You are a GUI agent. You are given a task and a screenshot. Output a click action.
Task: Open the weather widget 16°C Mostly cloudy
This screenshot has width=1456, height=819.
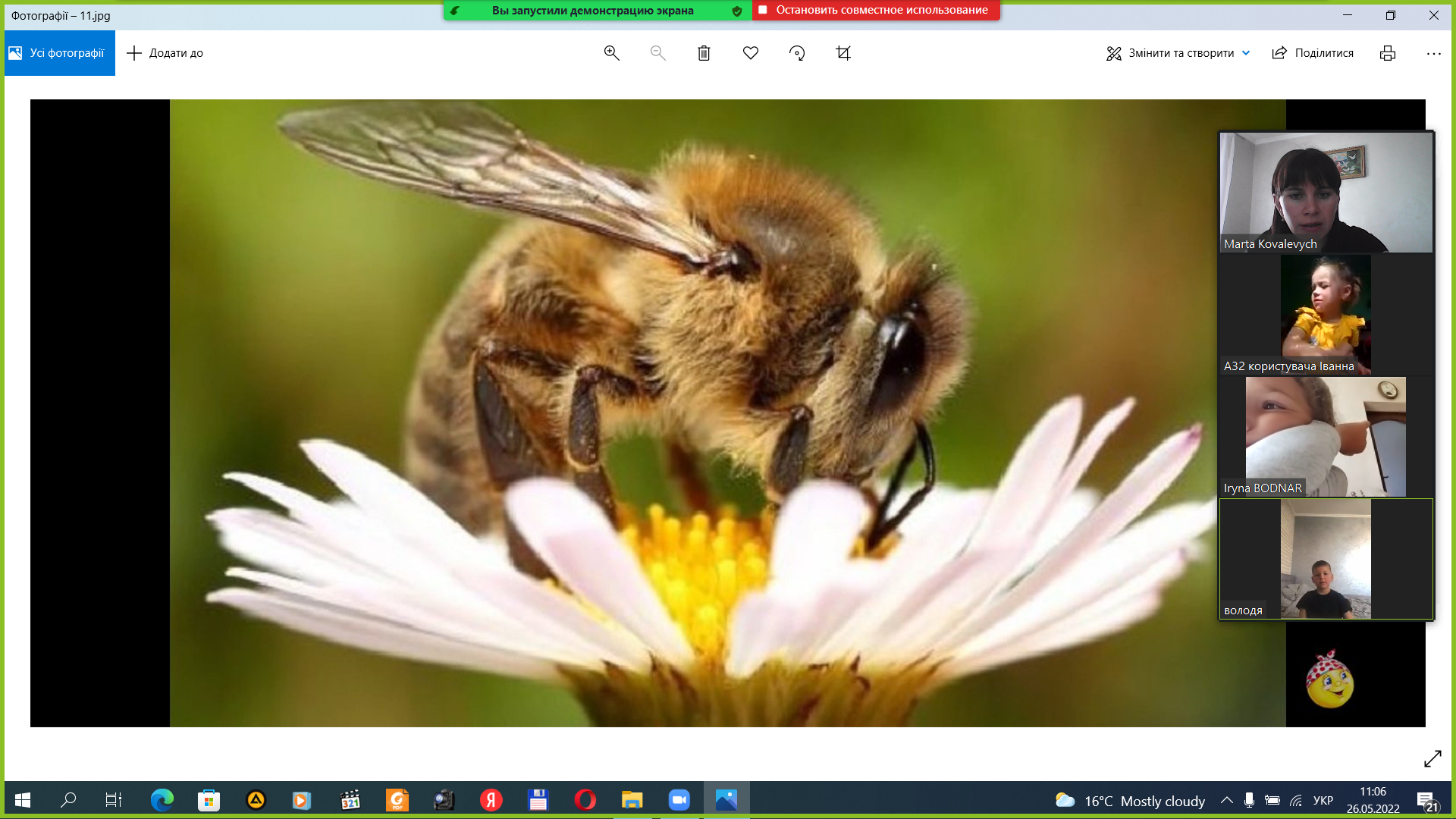pyautogui.click(x=1130, y=801)
